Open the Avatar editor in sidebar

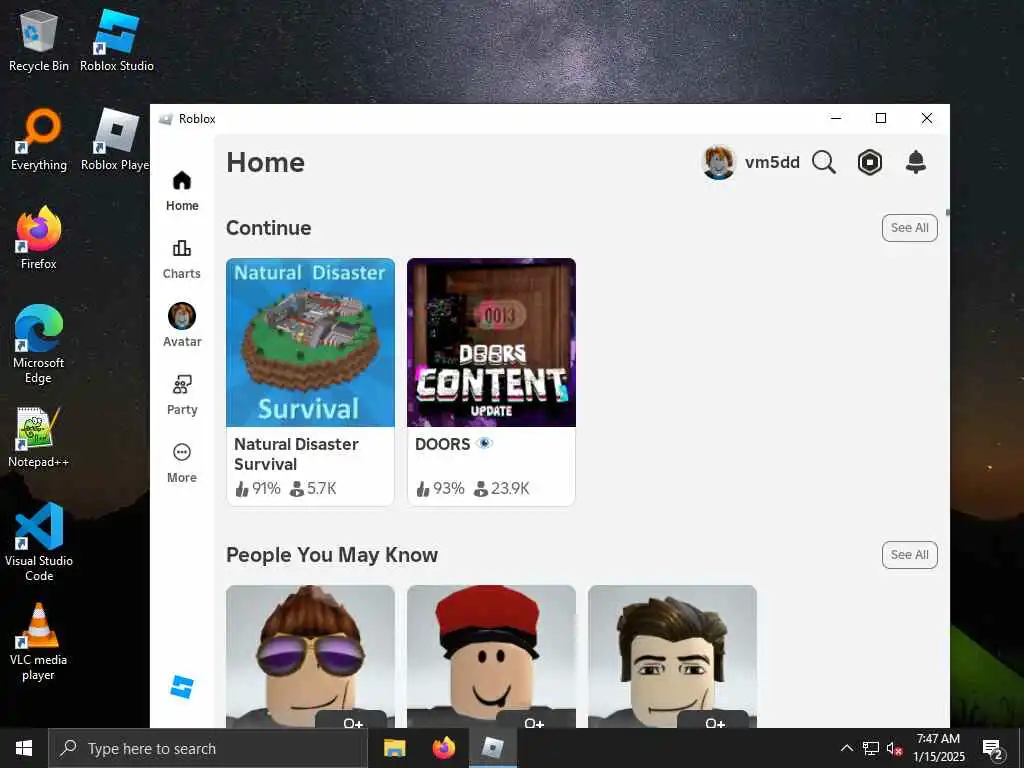182,325
